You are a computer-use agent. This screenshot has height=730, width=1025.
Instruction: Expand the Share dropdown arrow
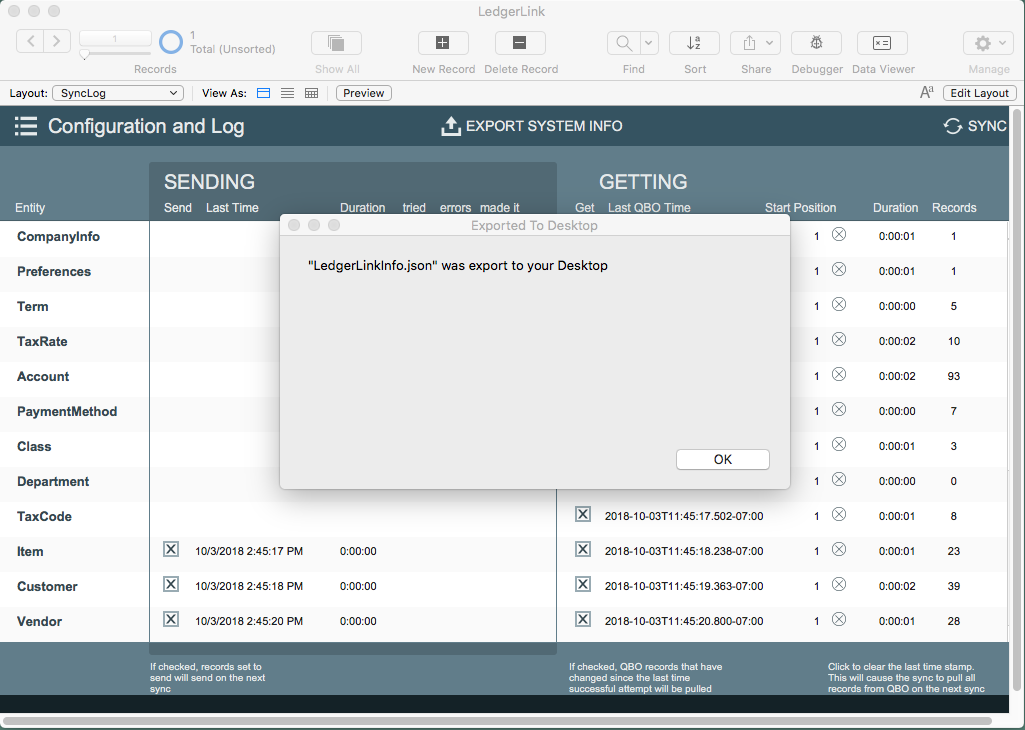[769, 43]
